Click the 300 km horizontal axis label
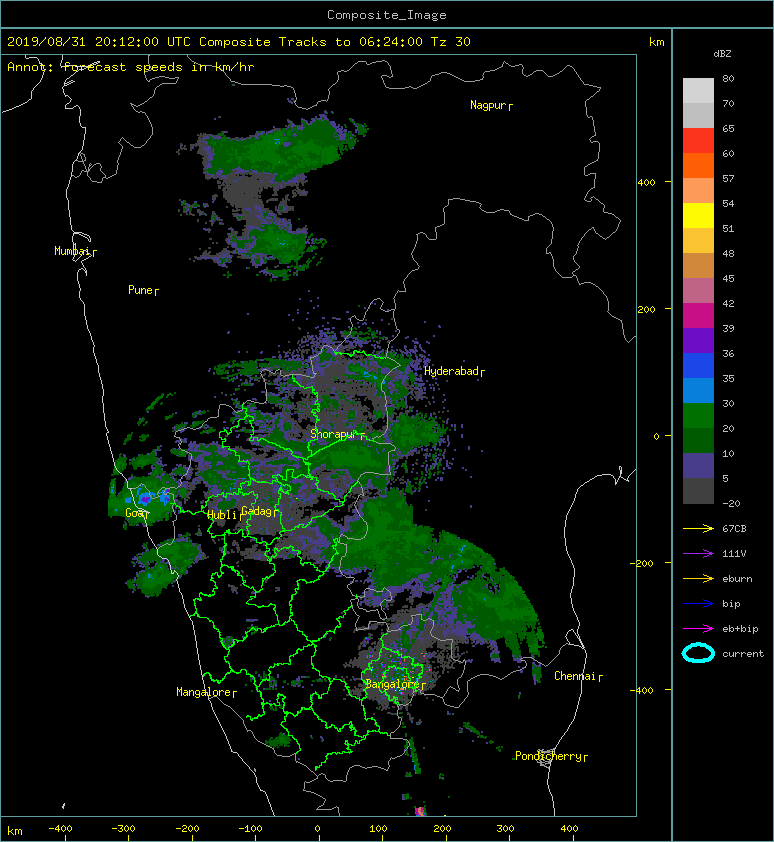Screen dimensions: 774x842 pos(505,829)
